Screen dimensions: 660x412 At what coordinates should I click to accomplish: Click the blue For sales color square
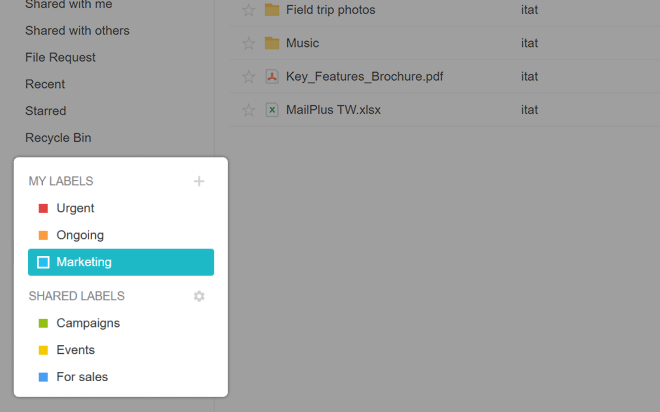43,377
